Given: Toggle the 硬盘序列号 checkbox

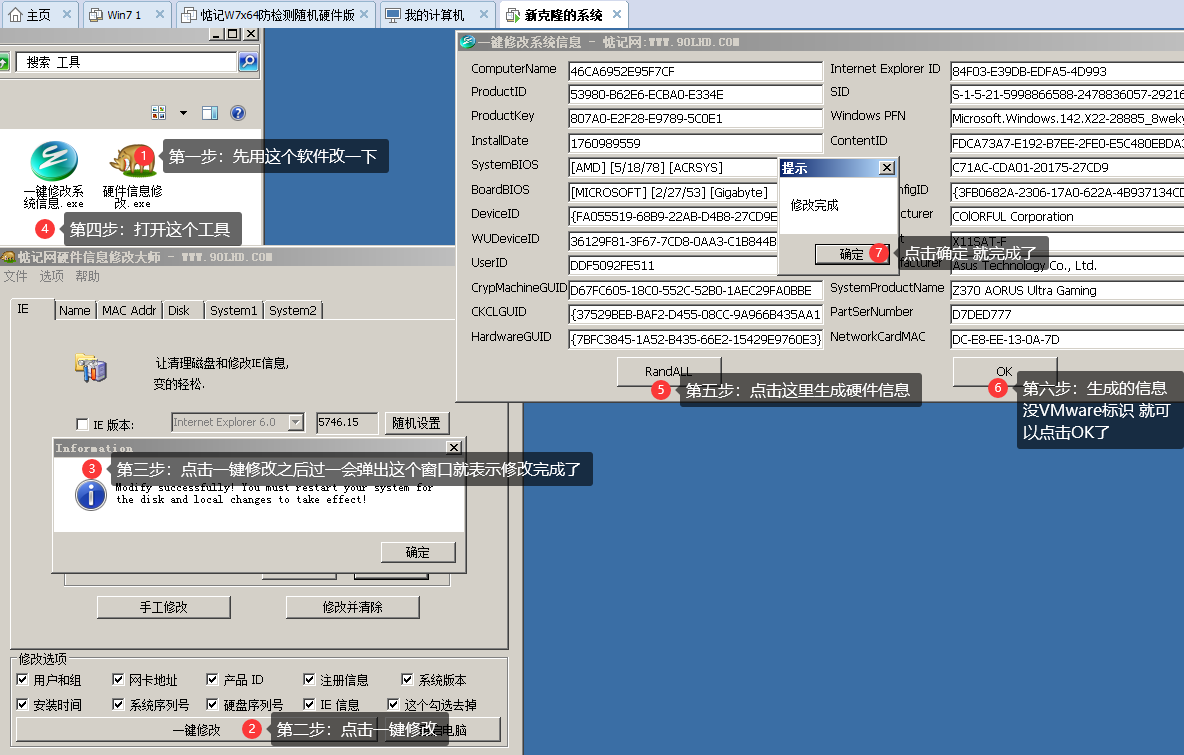Looking at the screenshot, I should 212,704.
